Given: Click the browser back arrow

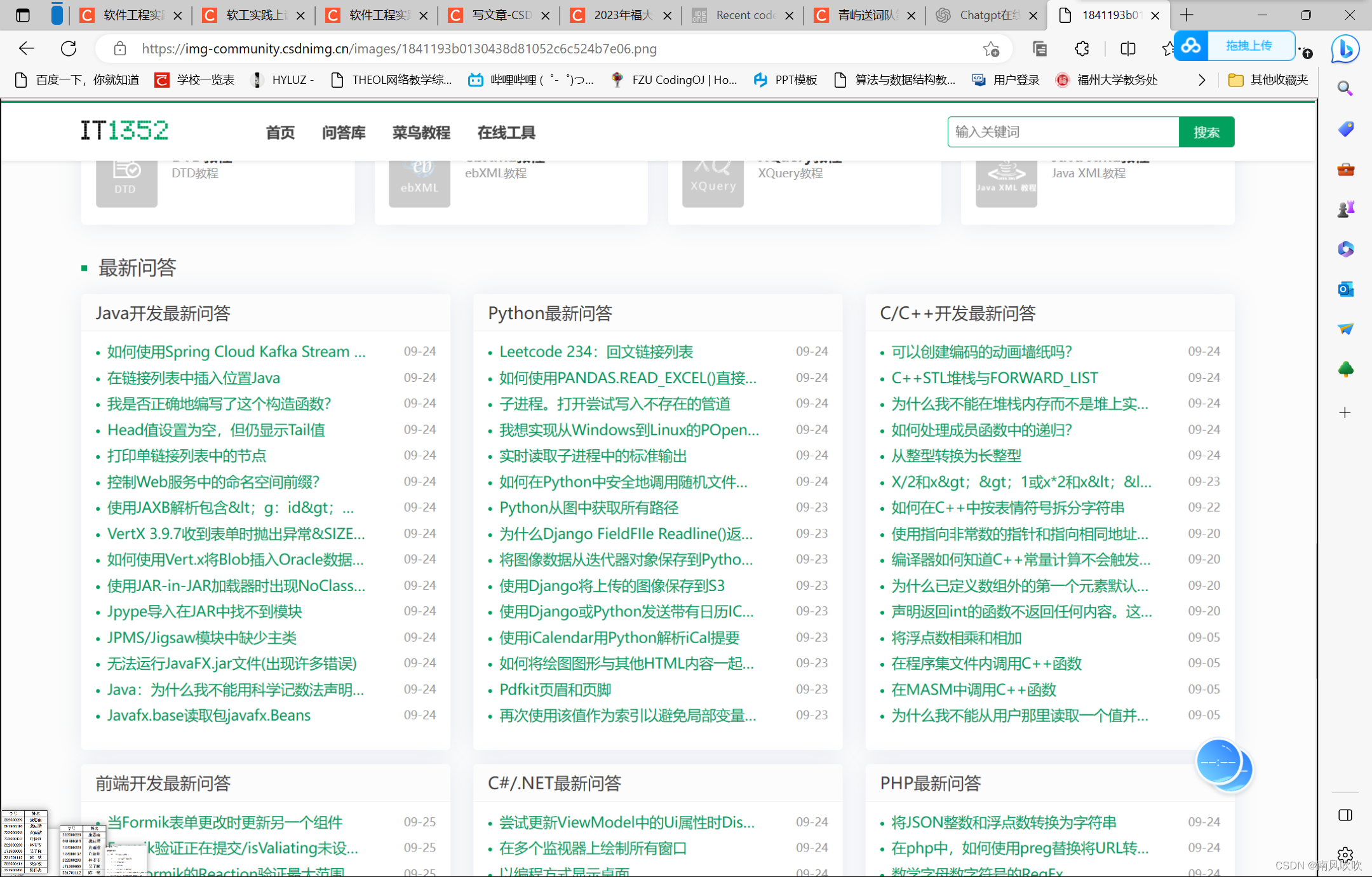Looking at the screenshot, I should pos(26,48).
